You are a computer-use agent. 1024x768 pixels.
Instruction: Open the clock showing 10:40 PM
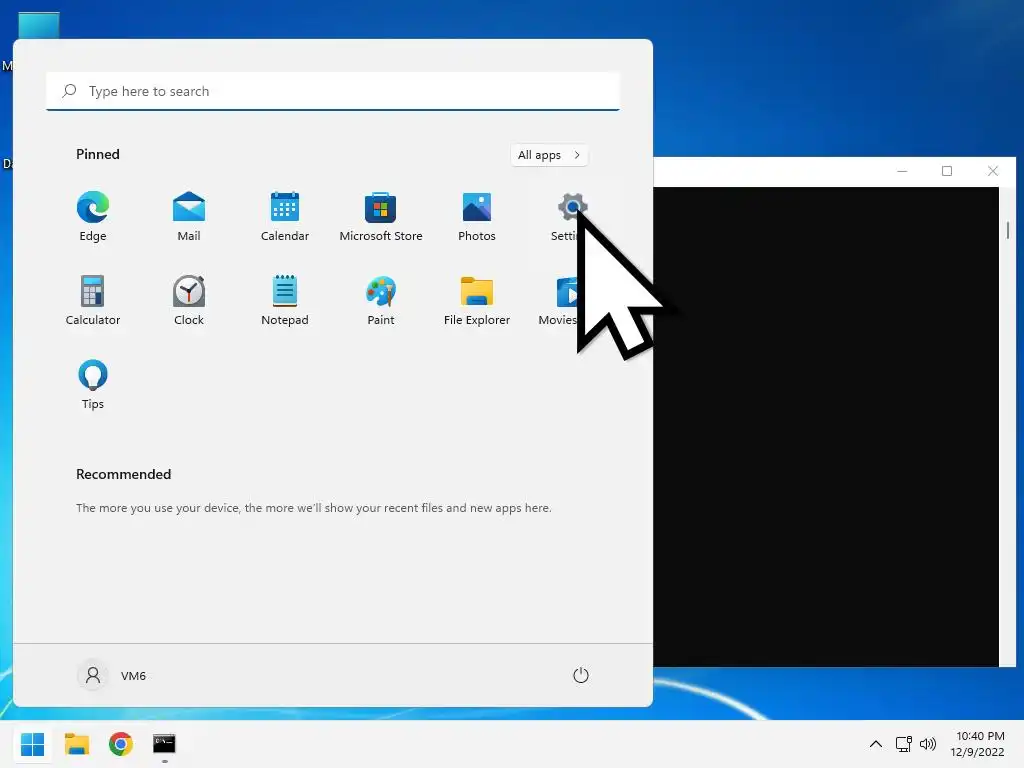pyautogui.click(x=977, y=744)
